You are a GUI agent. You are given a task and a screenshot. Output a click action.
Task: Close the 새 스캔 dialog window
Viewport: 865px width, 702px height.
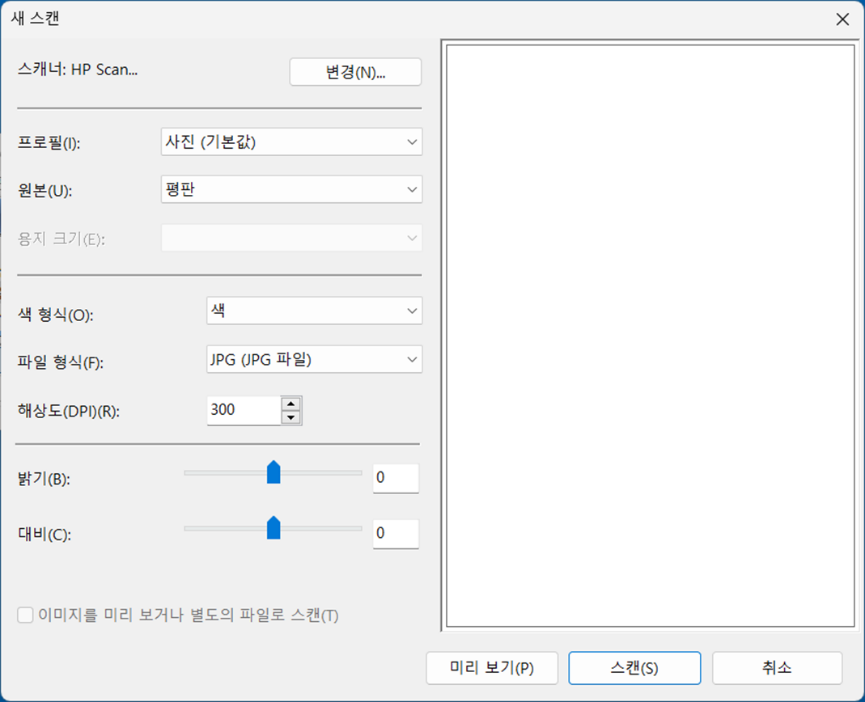point(842,19)
